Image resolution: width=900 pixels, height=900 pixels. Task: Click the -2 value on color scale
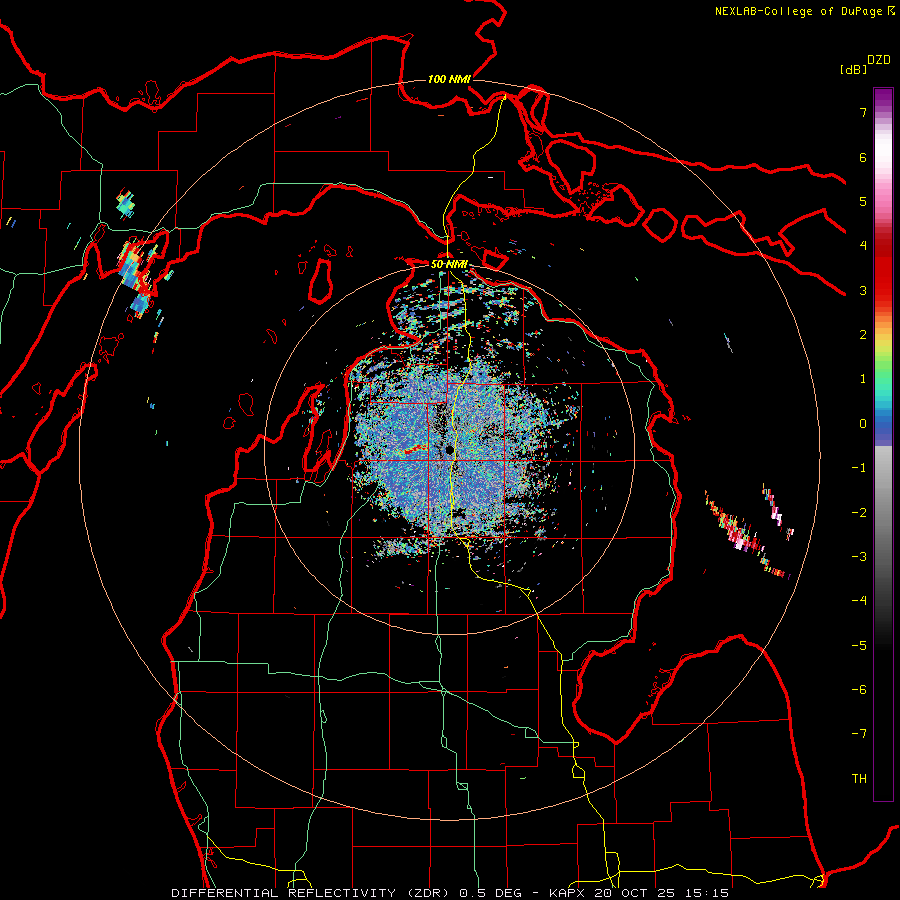pyautogui.click(x=859, y=513)
